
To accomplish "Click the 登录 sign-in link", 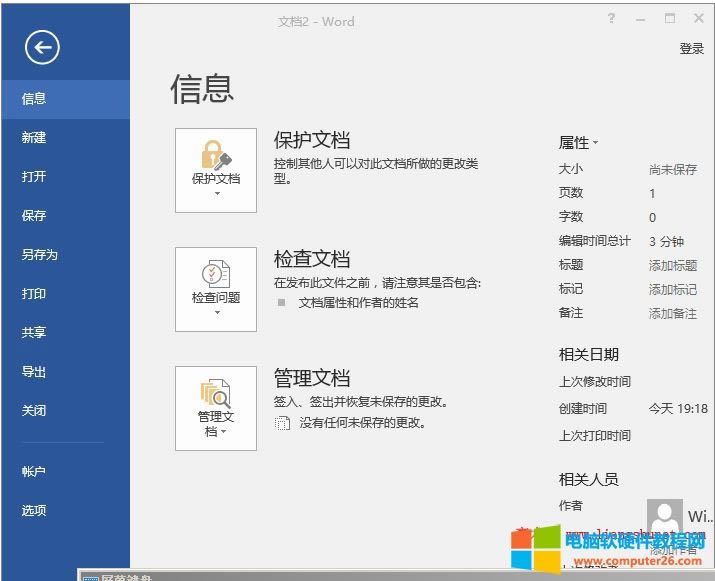I will click(x=691, y=48).
